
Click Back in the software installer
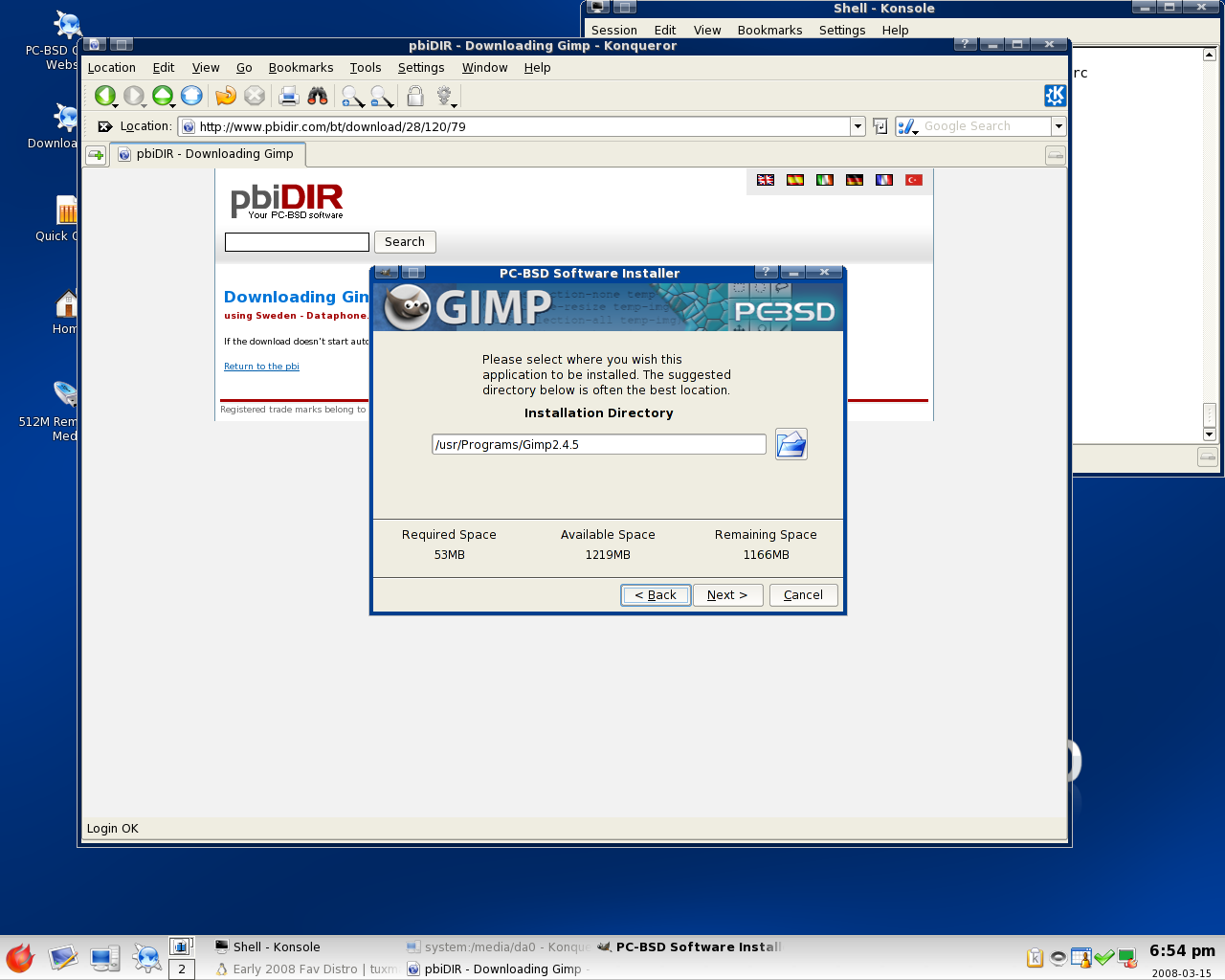click(656, 595)
